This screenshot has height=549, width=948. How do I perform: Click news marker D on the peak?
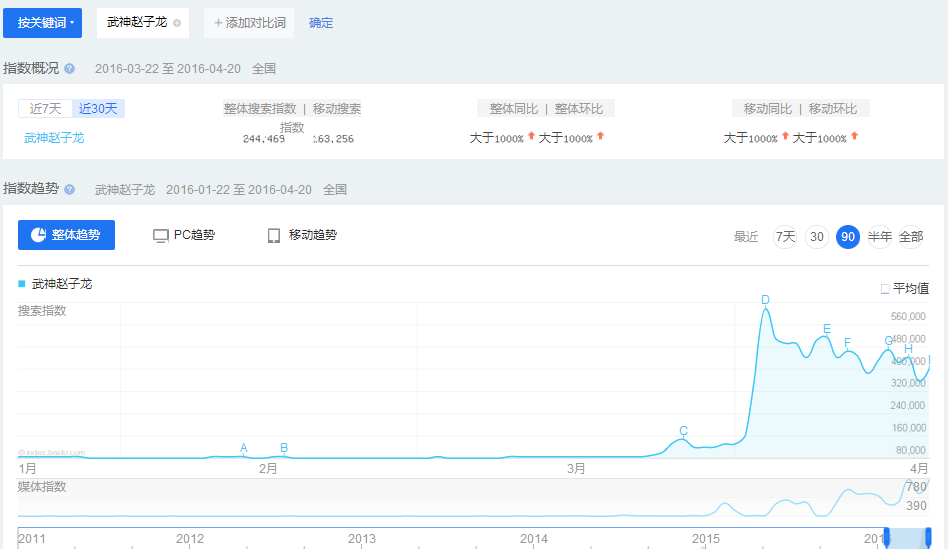(x=765, y=300)
